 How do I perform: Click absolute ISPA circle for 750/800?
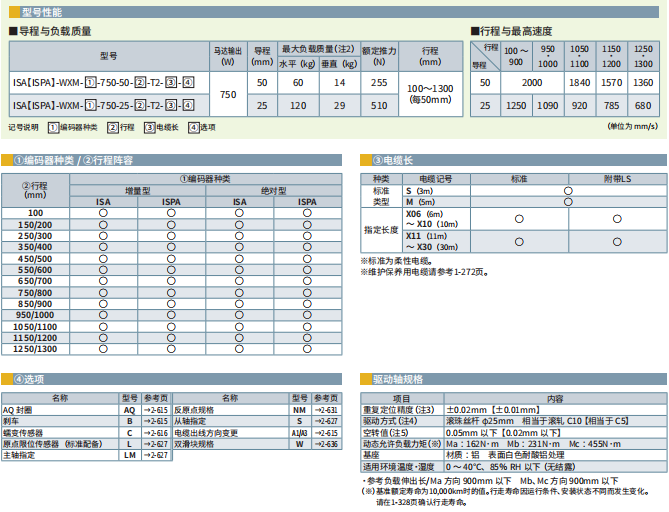[x=307, y=293]
